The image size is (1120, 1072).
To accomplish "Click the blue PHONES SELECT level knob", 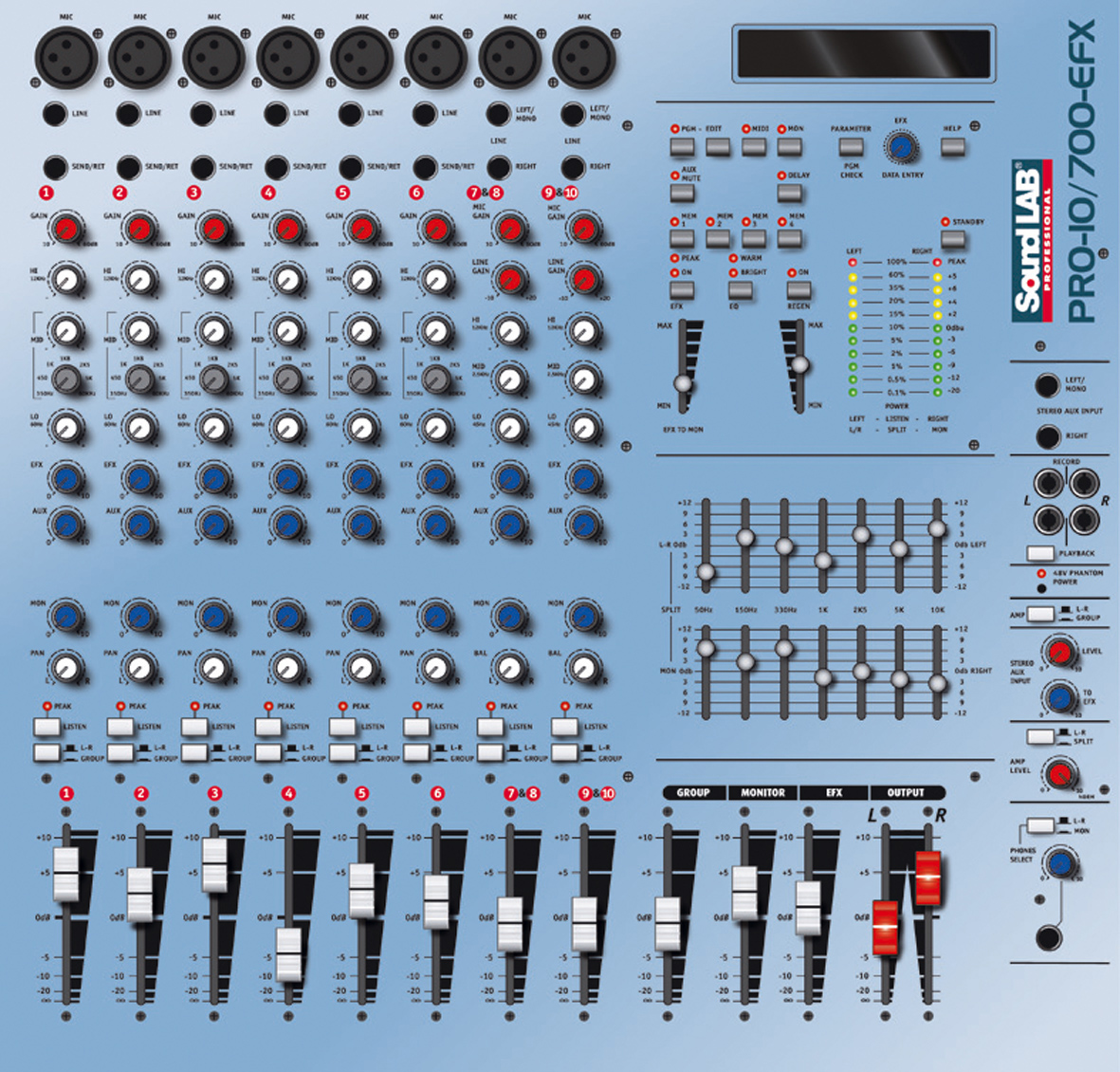I will (1059, 863).
